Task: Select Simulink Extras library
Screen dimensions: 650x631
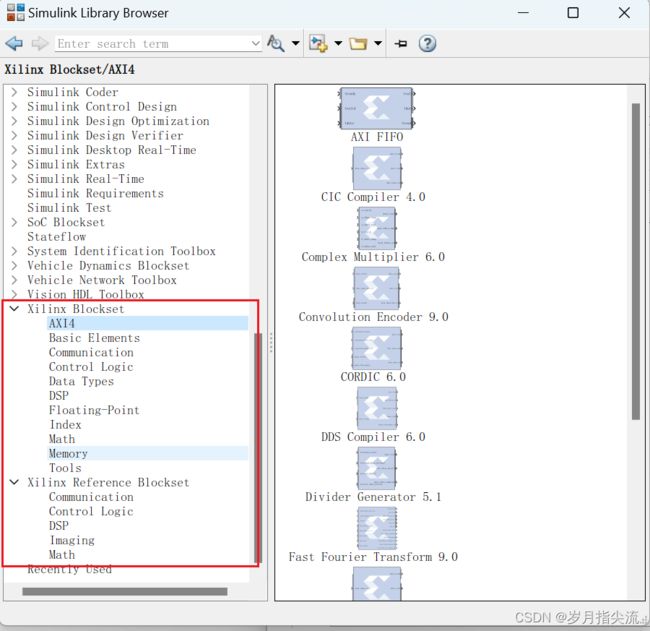Action: pyautogui.click(x=76, y=165)
